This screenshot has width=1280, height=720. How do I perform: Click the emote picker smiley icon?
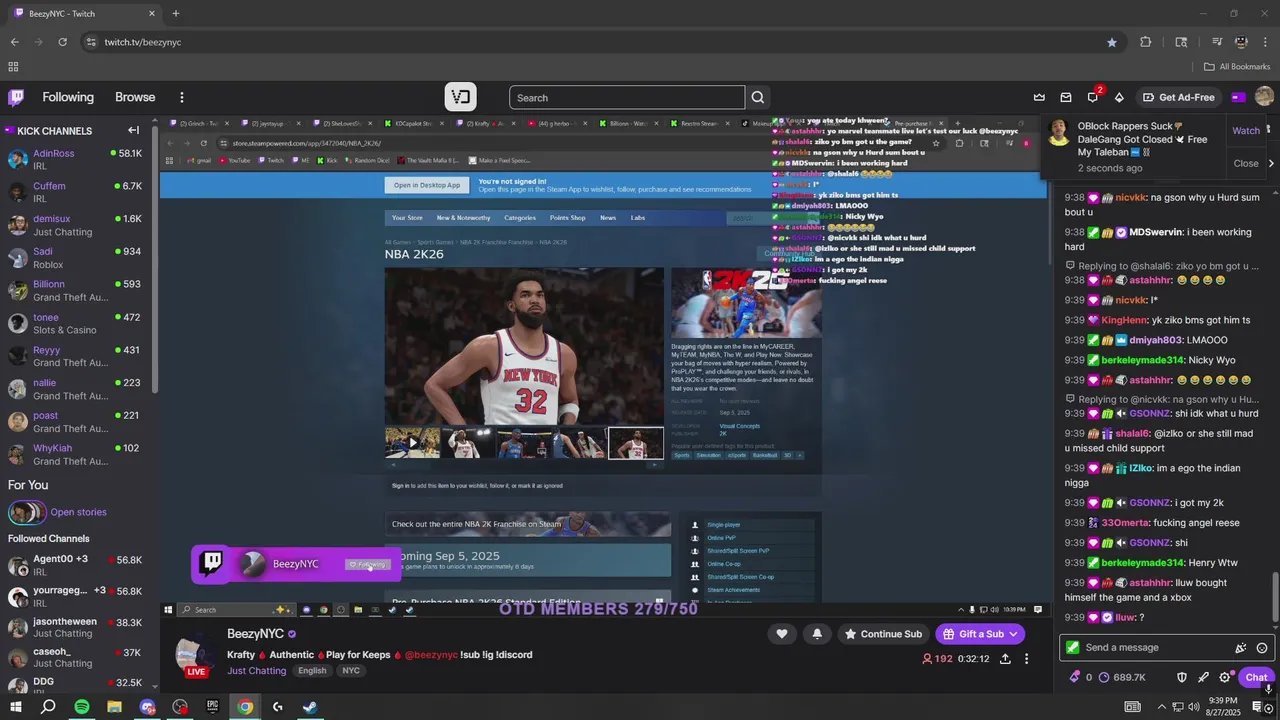click(x=1262, y=648)
